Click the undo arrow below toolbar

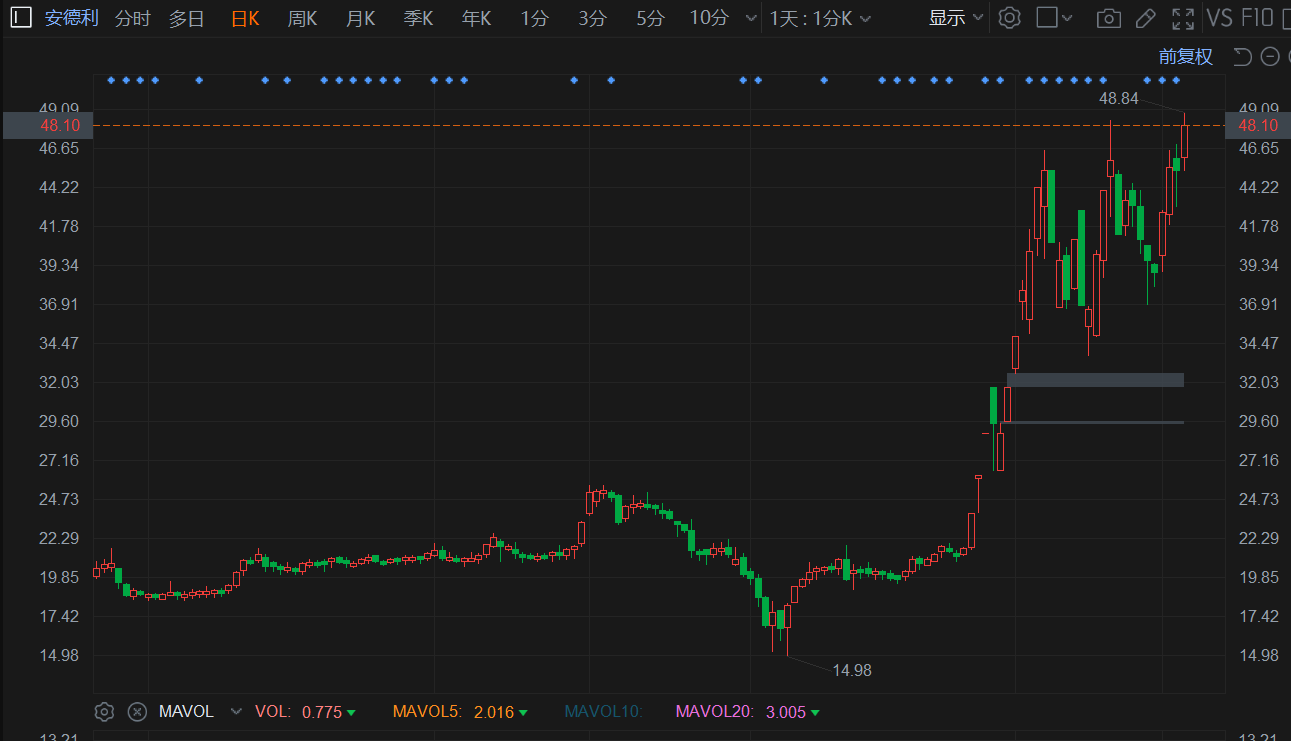point(1242,57)
